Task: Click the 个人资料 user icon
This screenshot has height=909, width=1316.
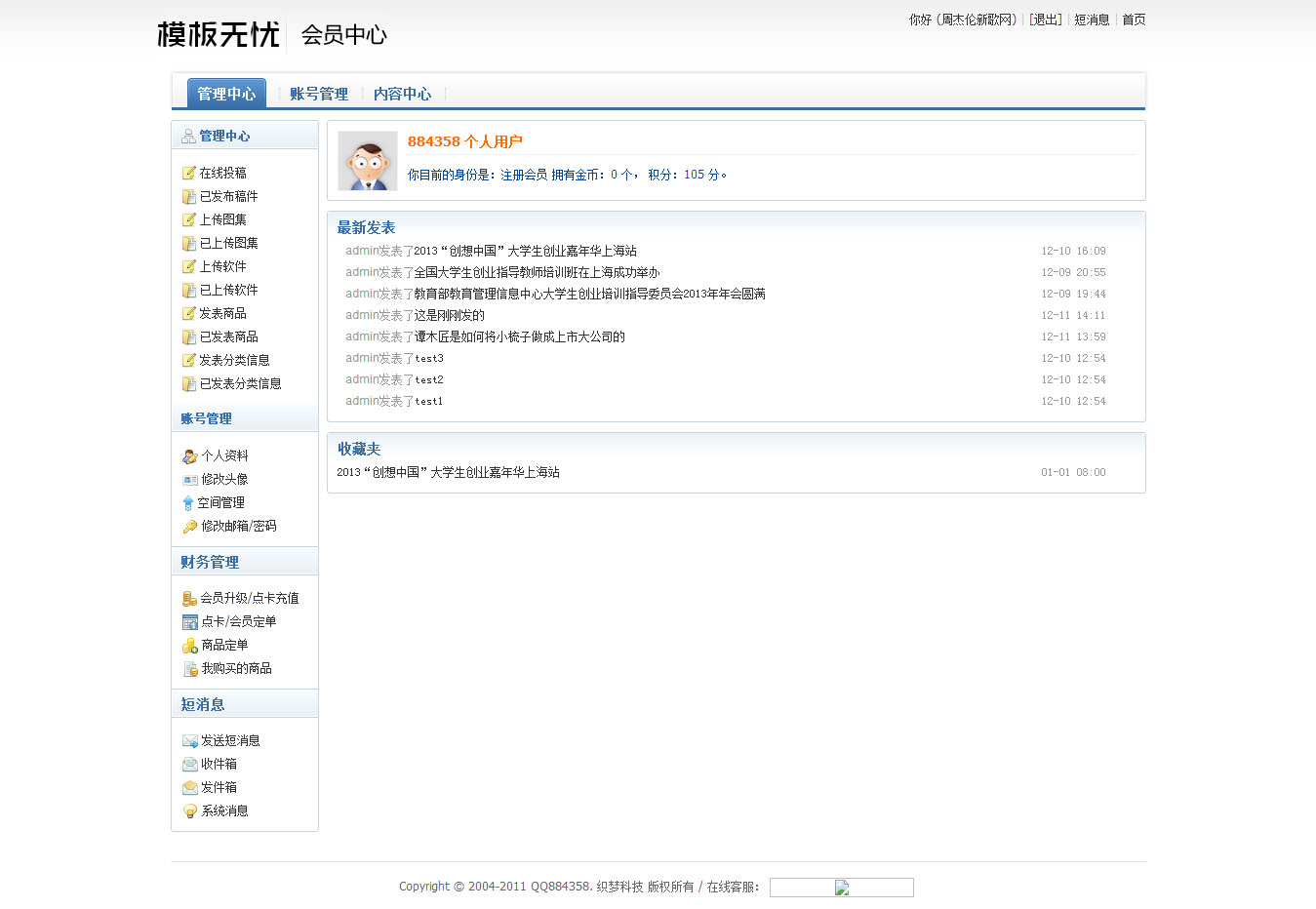Action: tap(190, 456)
